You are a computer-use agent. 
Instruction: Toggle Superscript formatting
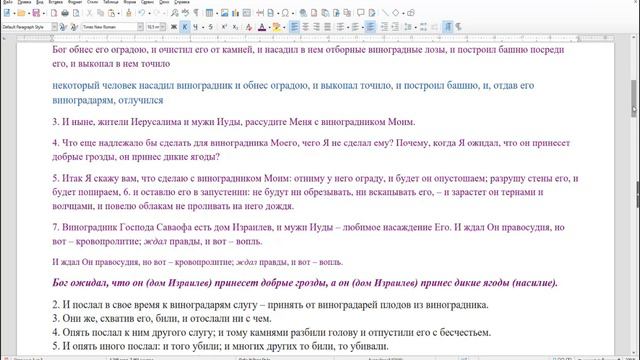click(224, 27)
